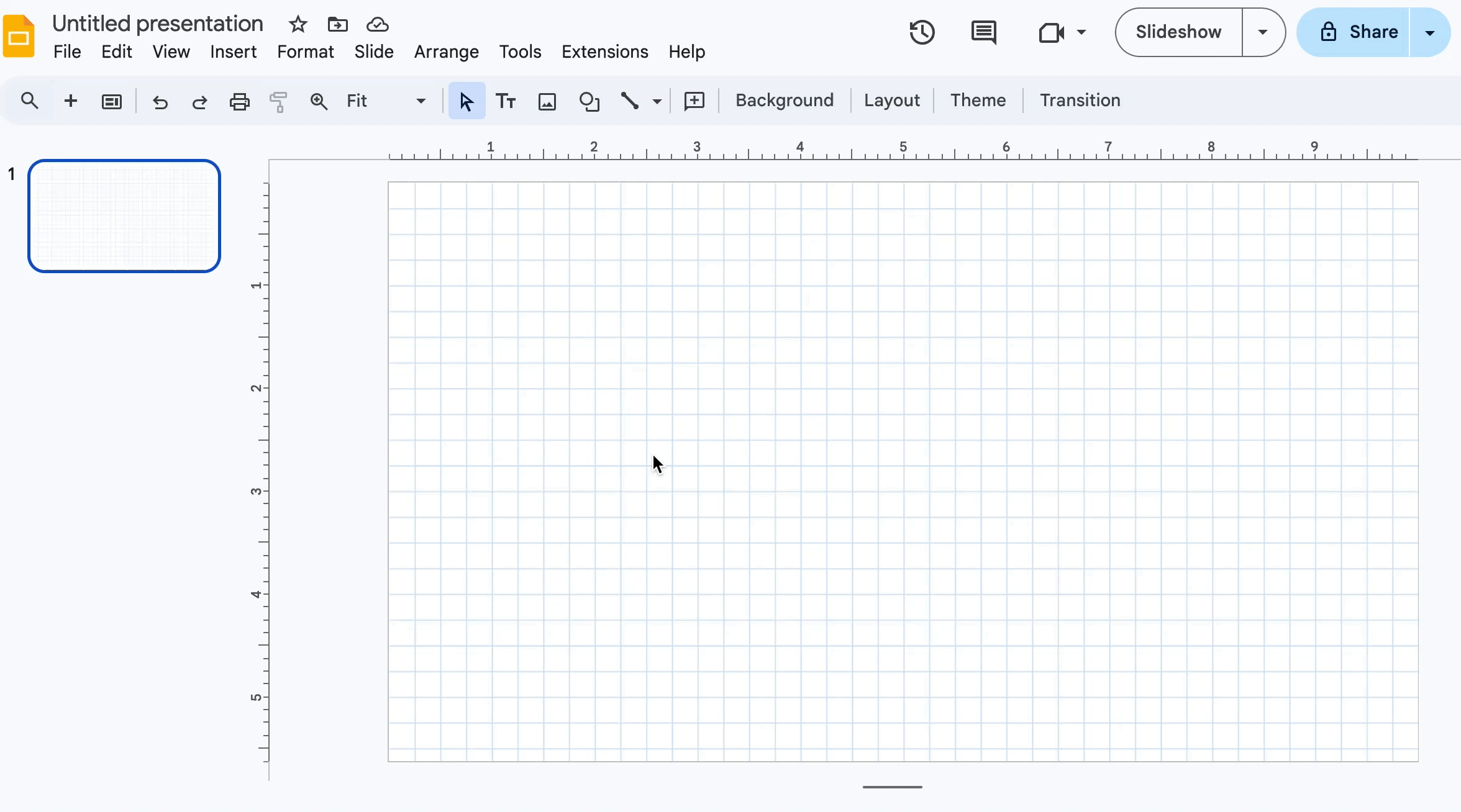Select the line tool
Image resolution: width=1461 pixels, height=812 pixels.
pyautogui.click(x=630, y=101)
